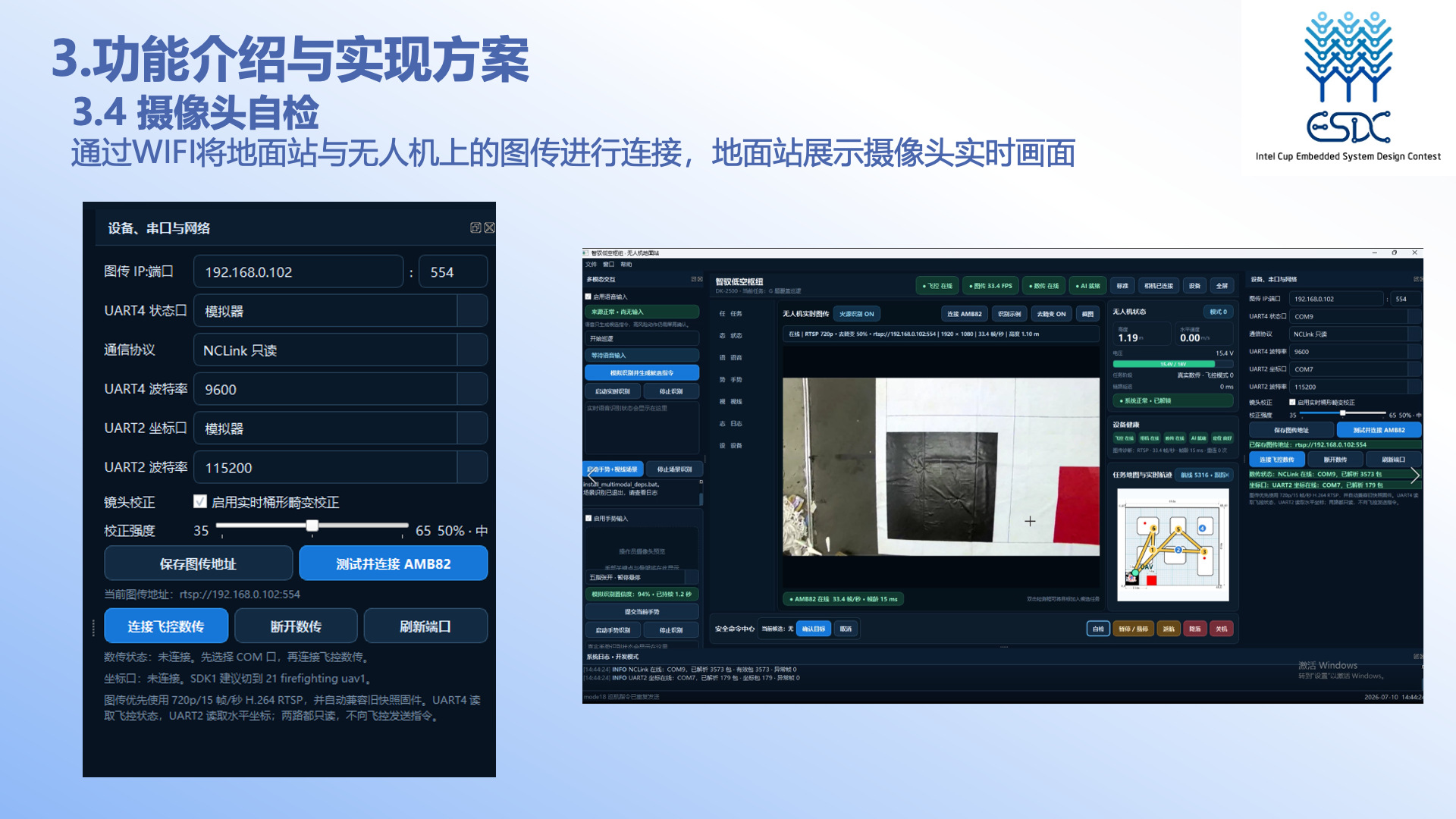Open the 手势 section in the sidebar

click(x=731, y=379)
